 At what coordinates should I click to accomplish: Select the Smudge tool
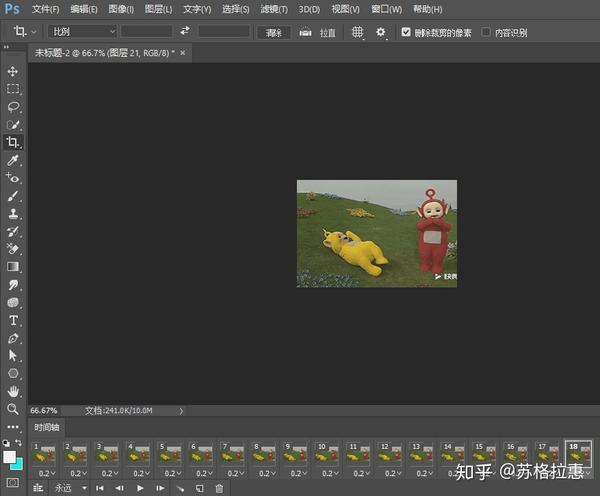coord(13,285)
